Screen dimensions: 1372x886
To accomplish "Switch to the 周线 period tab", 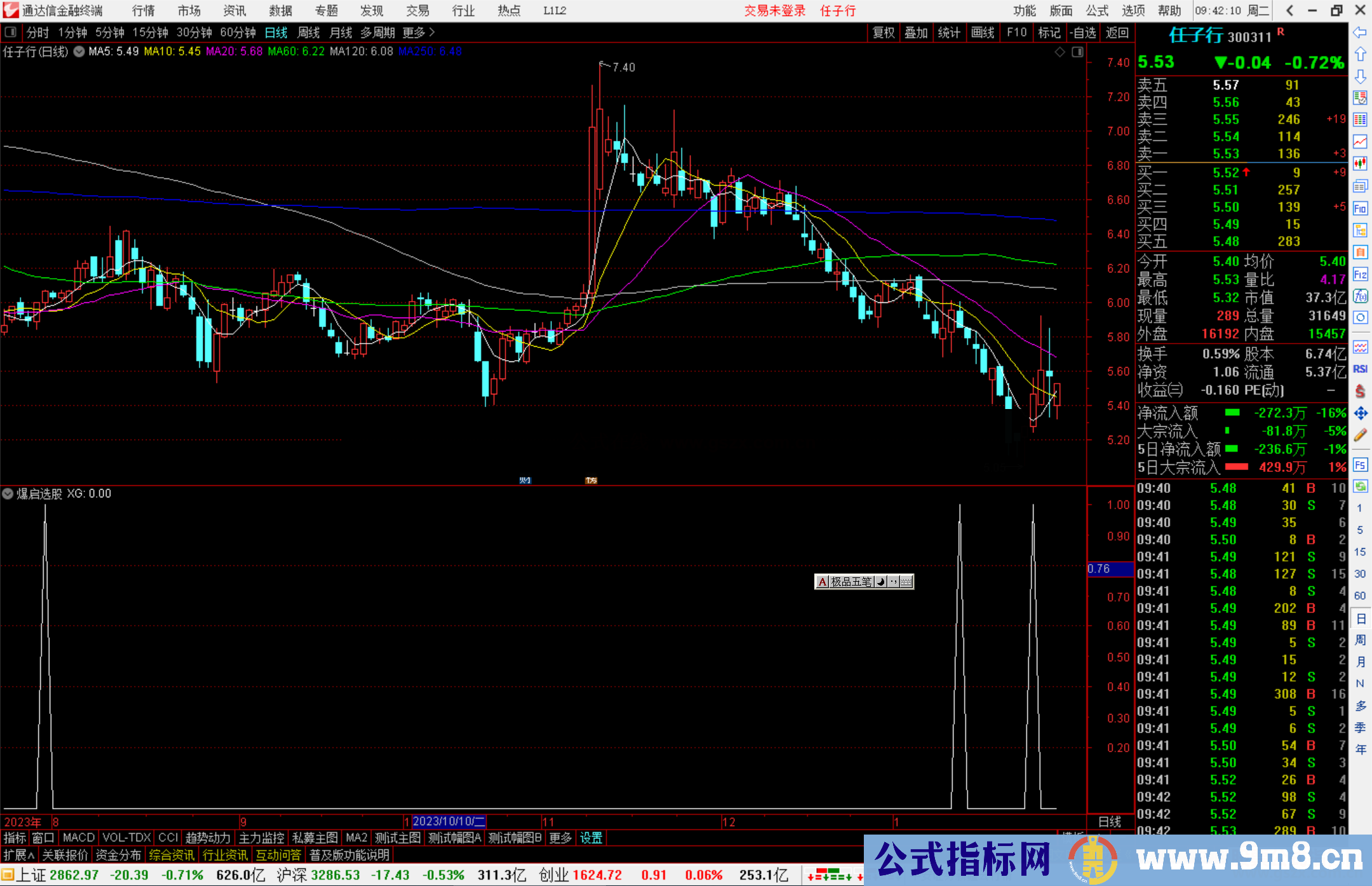I will pyautogui.click(x=309, y=32).
